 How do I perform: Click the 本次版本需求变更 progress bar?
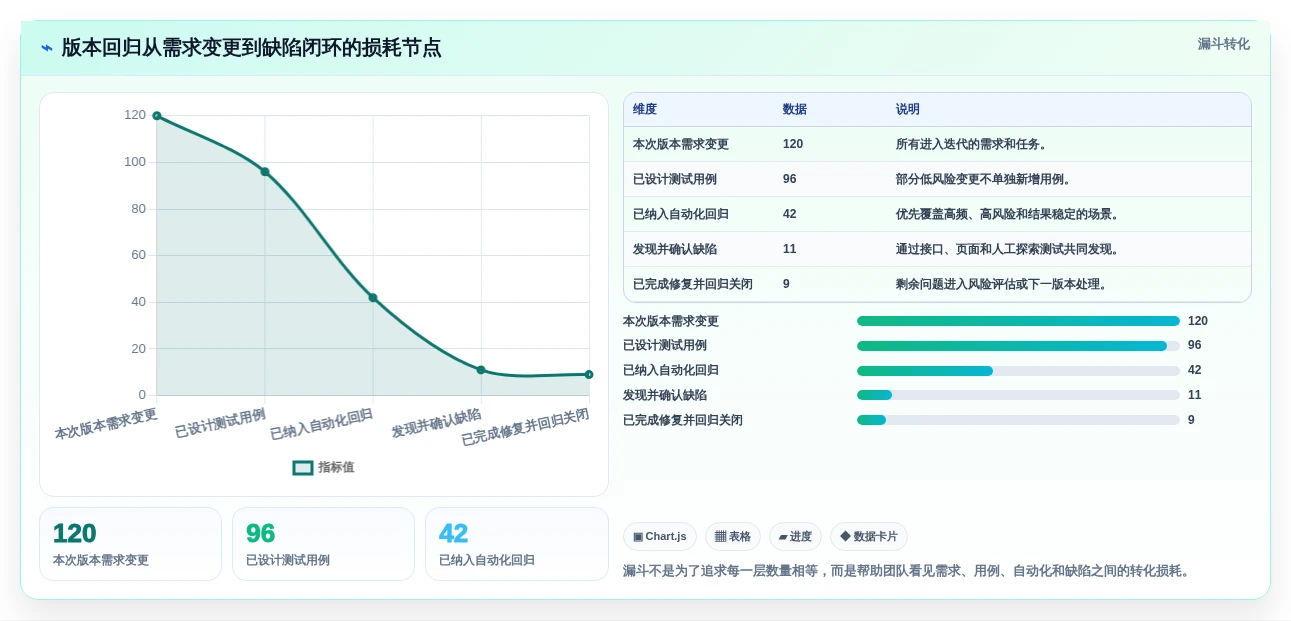pyautogui.click(x=1018, y=321)
